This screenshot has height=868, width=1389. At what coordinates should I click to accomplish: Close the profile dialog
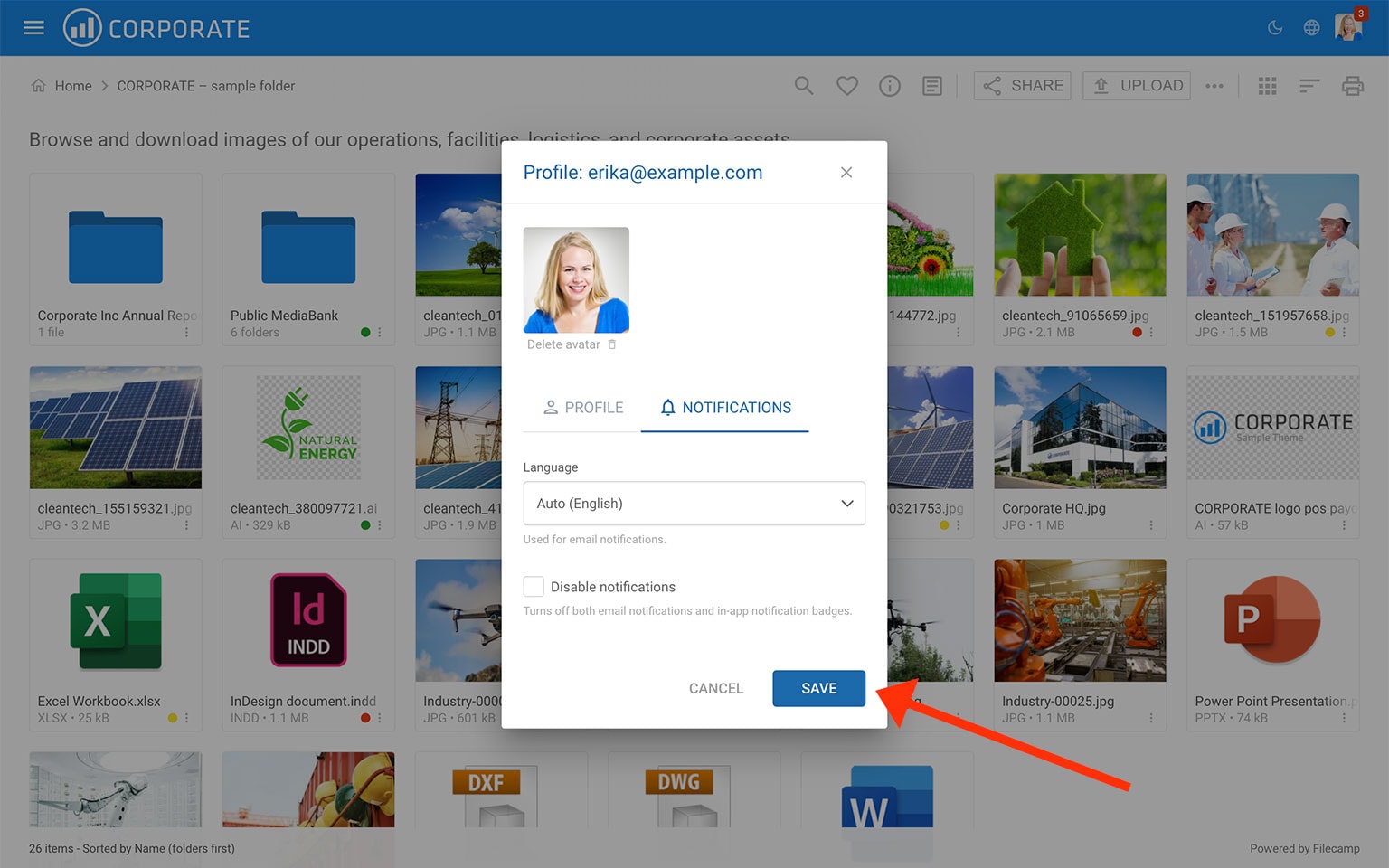click(x=846, y=173)
